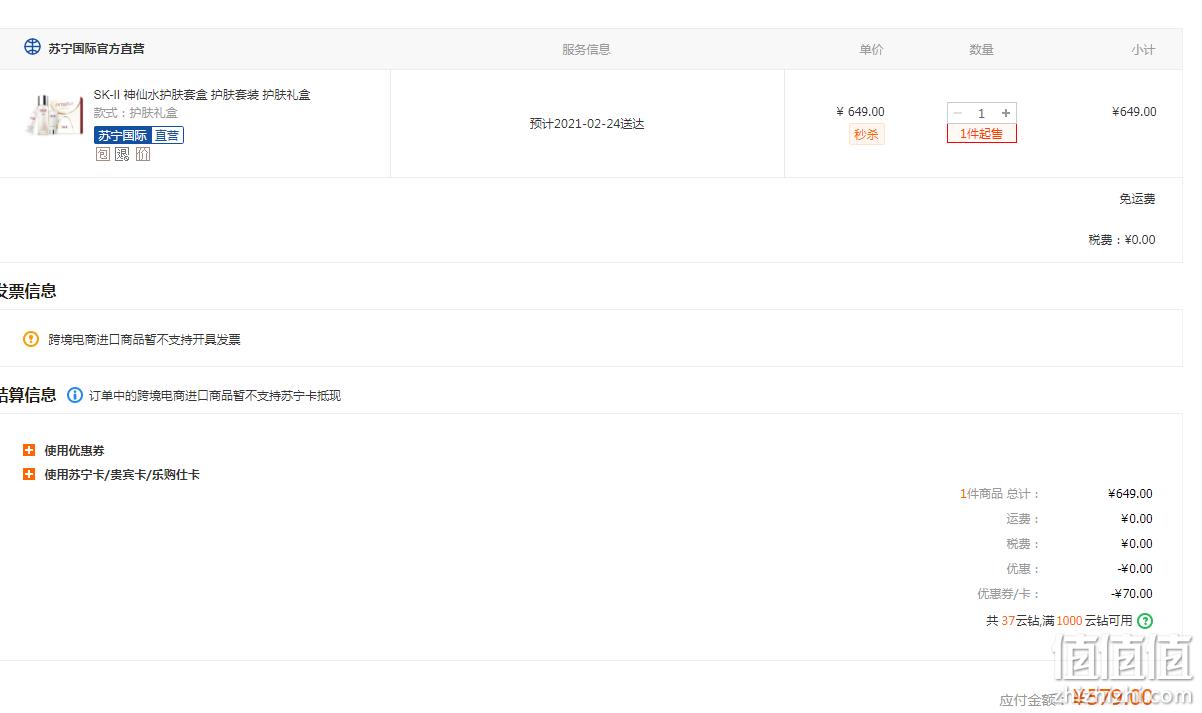The image size is (1202, 713).
Task: Click the Suning International globe icon
Action: 32,48
